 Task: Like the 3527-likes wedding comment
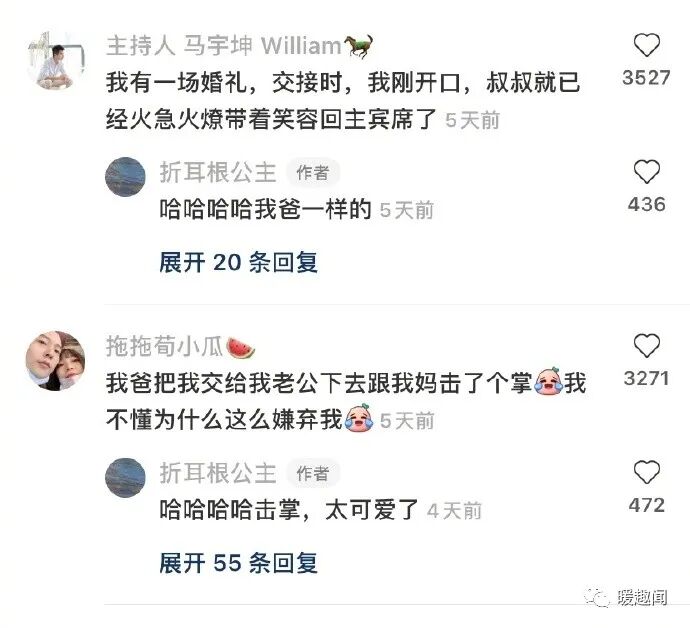pyautogui.click(x=646, y=45)
